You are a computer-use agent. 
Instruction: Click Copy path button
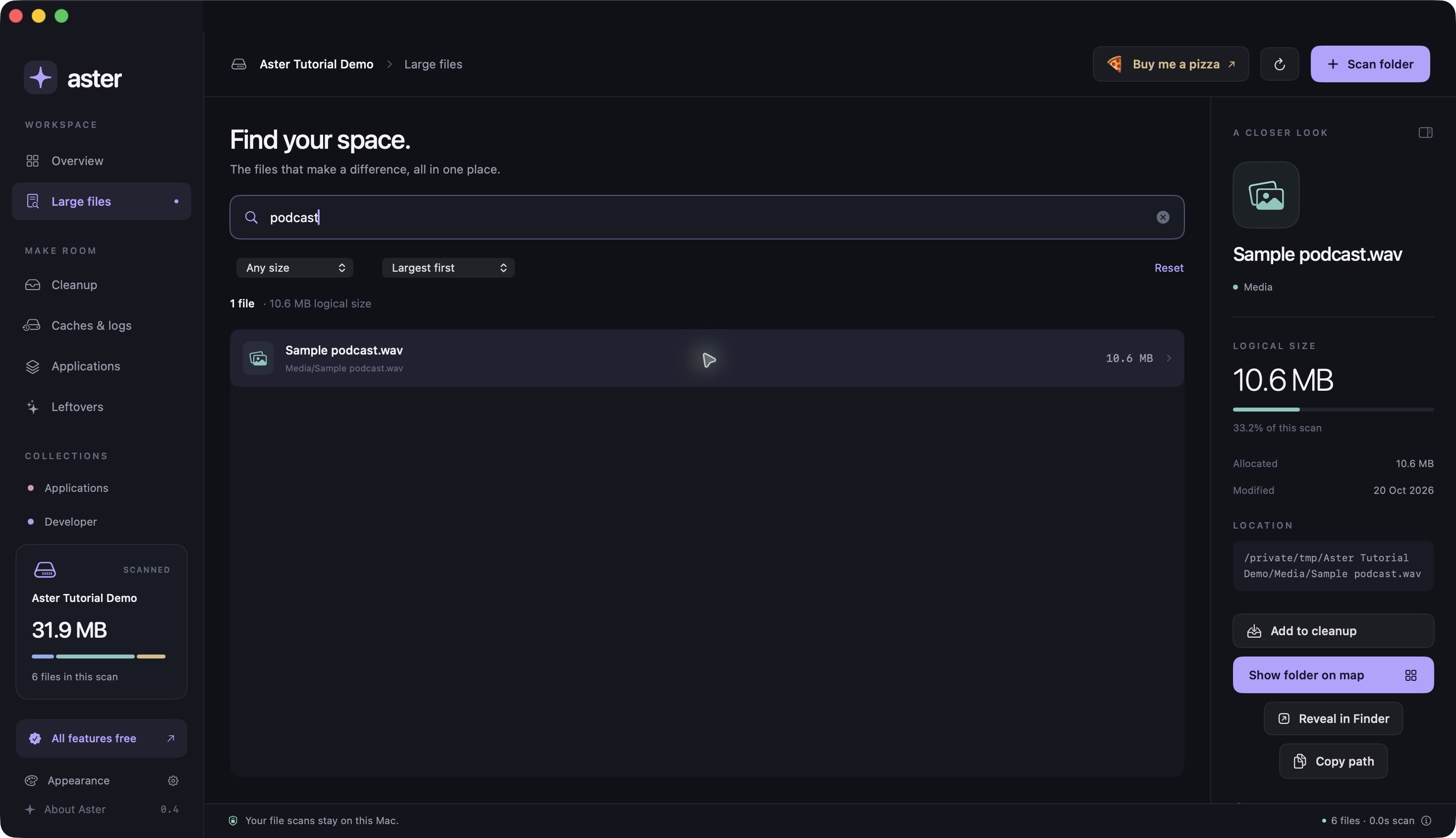click(1333, 761)
